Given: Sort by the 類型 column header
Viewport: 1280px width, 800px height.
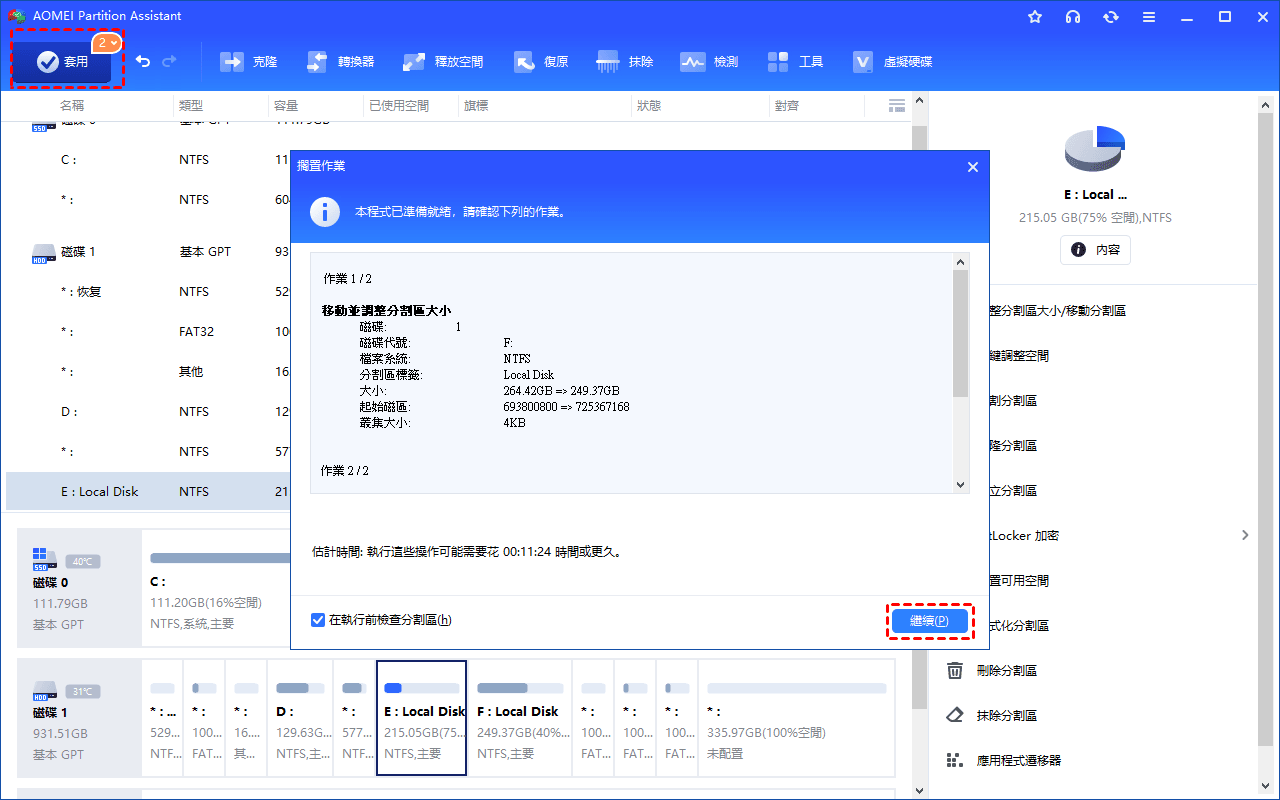Looking at the screenshot, I should (191, 105).
